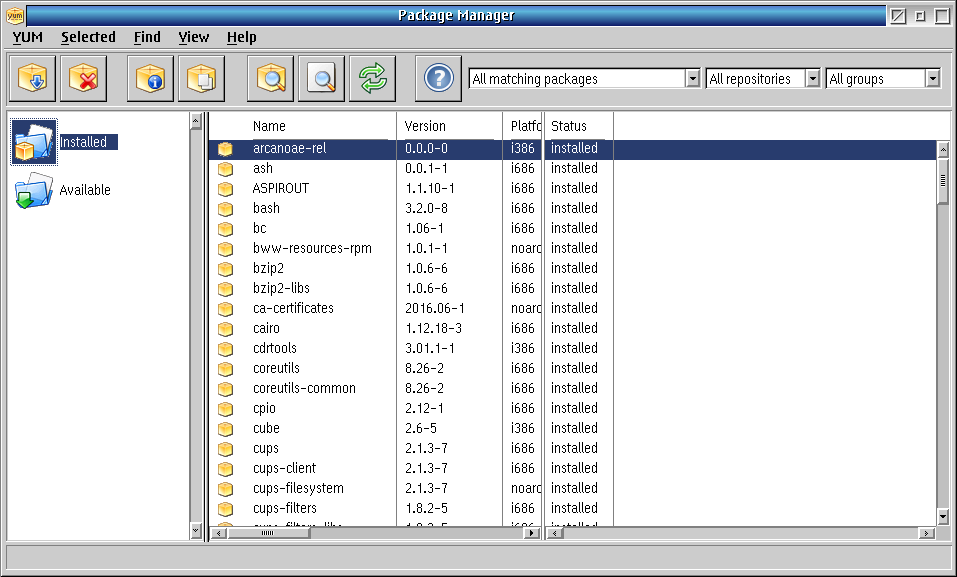Click version 3.01.1-1 of cdrtools
Screen dimensions: 957x577
(430, 349)
